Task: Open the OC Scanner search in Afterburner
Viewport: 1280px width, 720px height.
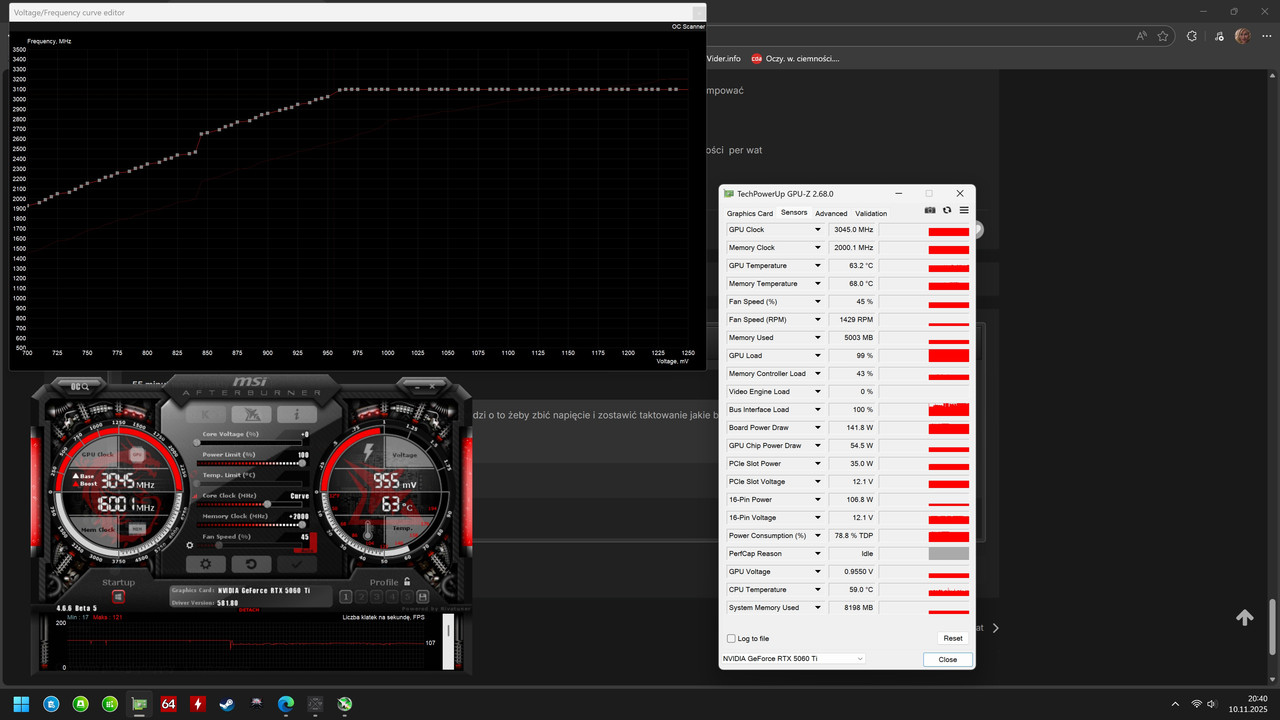Action: point(80,386)
